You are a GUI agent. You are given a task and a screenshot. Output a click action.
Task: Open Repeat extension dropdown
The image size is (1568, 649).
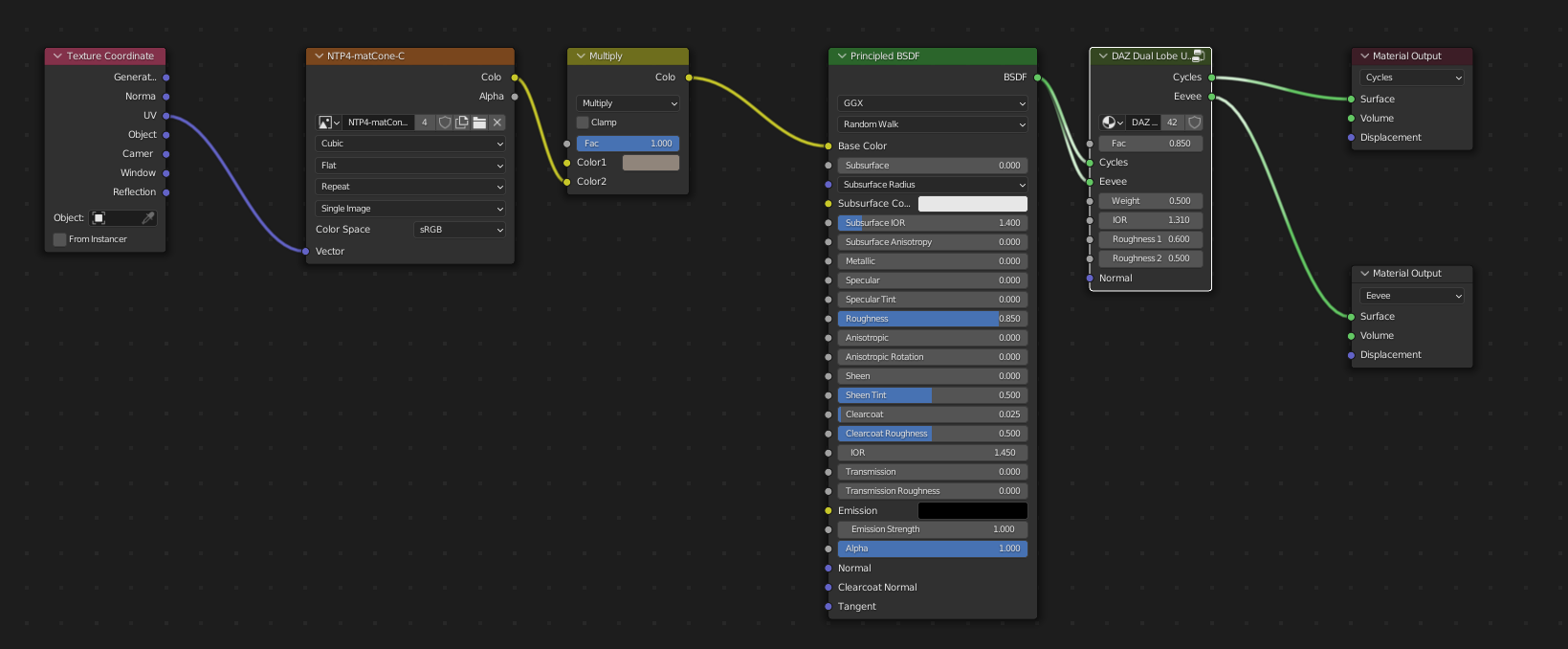point(410,187)
